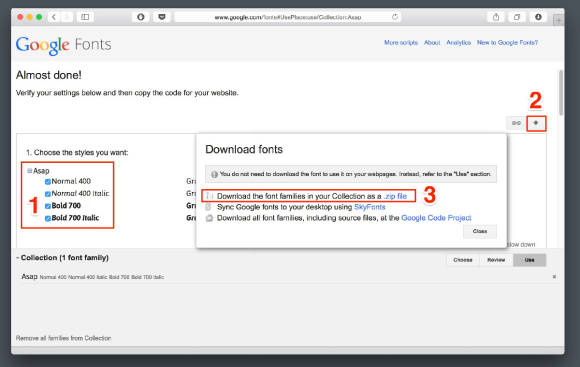Click the info icon in the Download fonts notice
Image resolution: width=580 pixels, height=367 pixels.
point(214,174)
